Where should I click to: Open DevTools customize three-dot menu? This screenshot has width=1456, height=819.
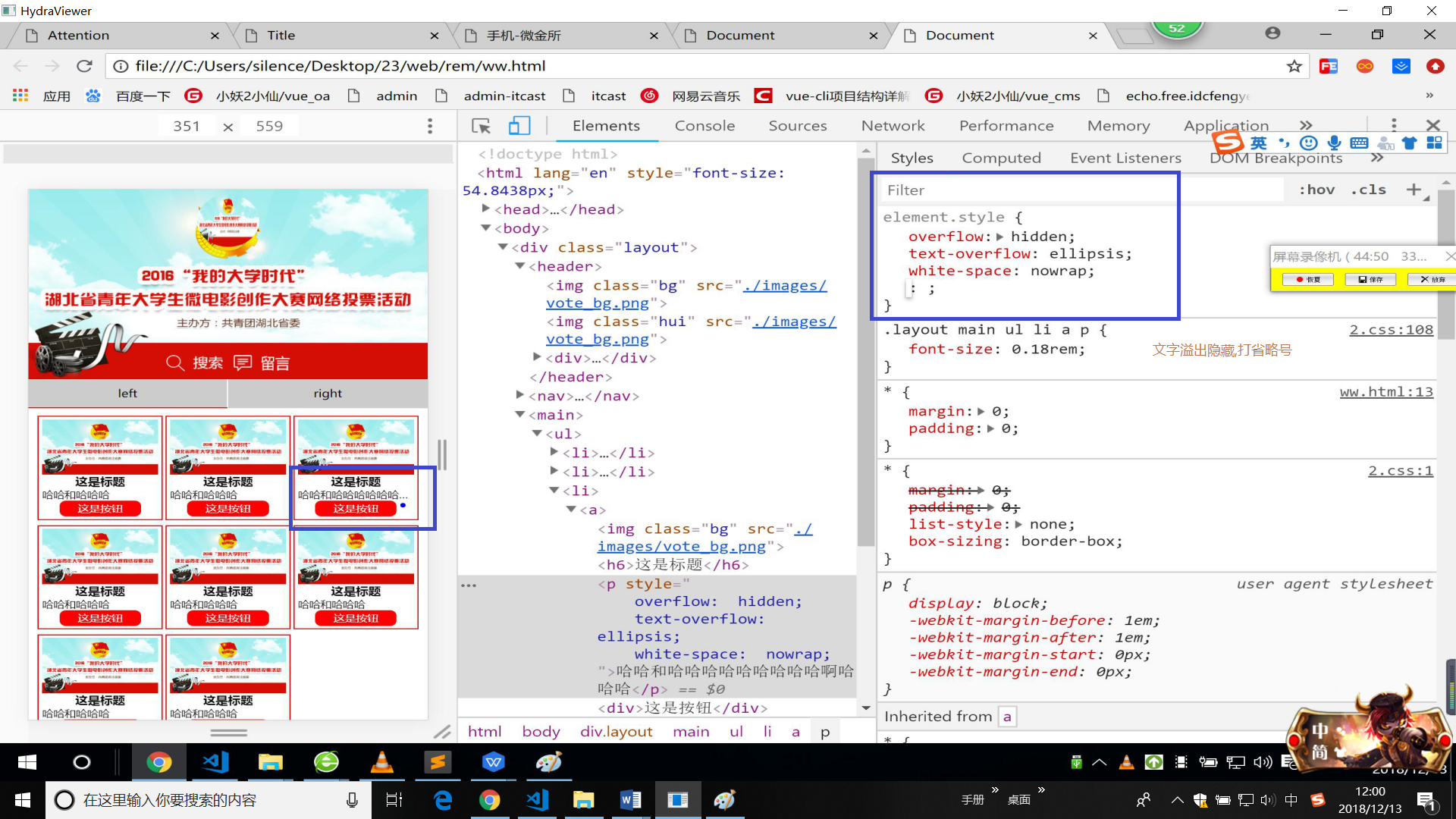point(1393,125)
